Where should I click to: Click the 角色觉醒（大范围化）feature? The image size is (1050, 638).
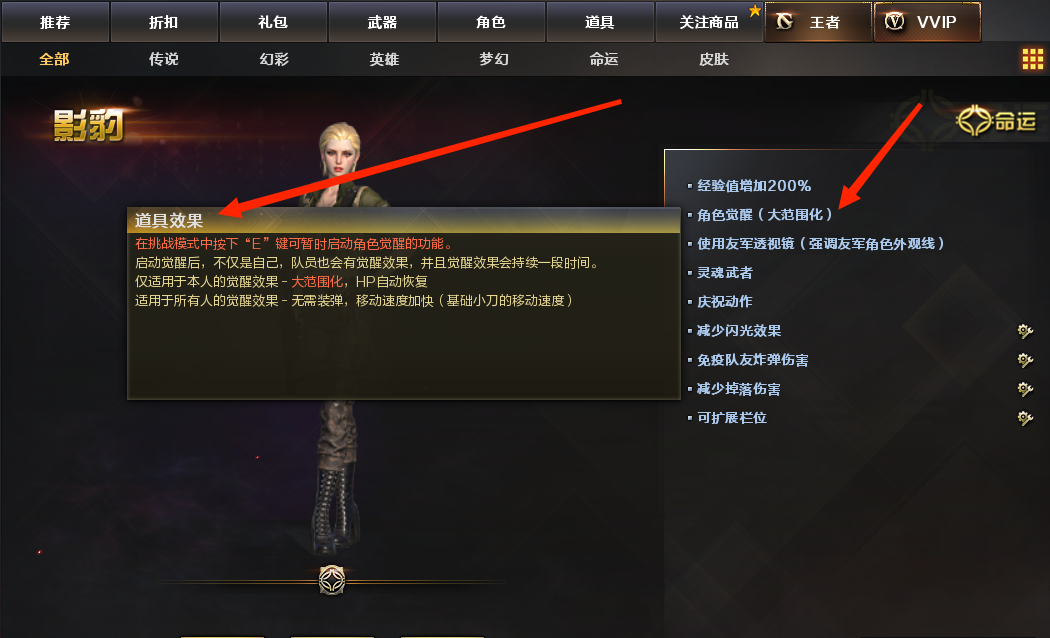[764, 215]
